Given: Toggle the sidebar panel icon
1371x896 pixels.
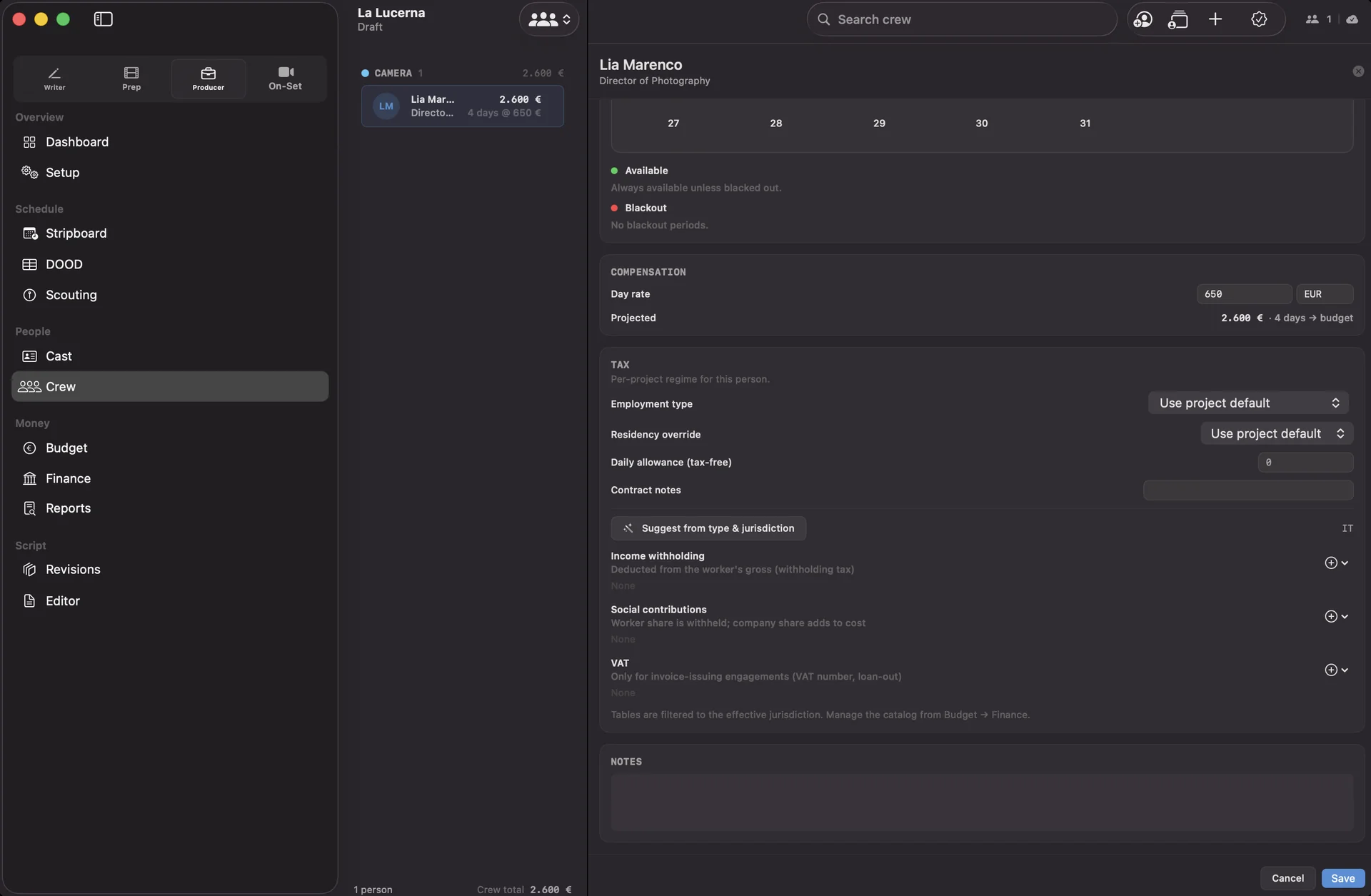Looking at the screenshot, I should tap(103, 19).
